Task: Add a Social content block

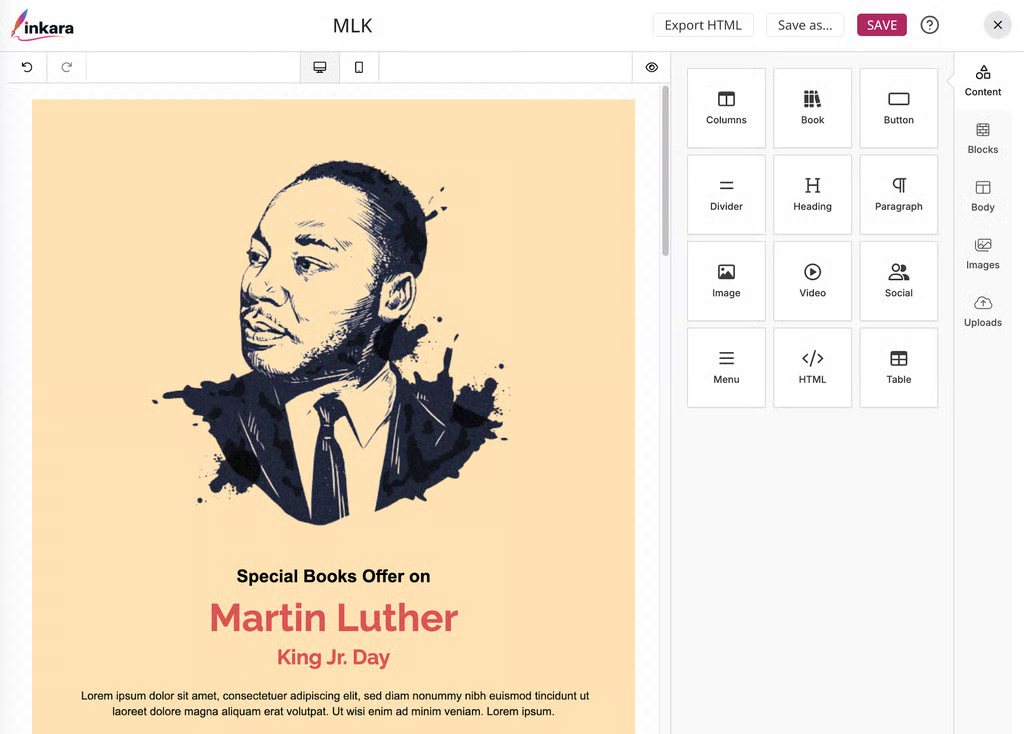Action: (x=899, y=281)
